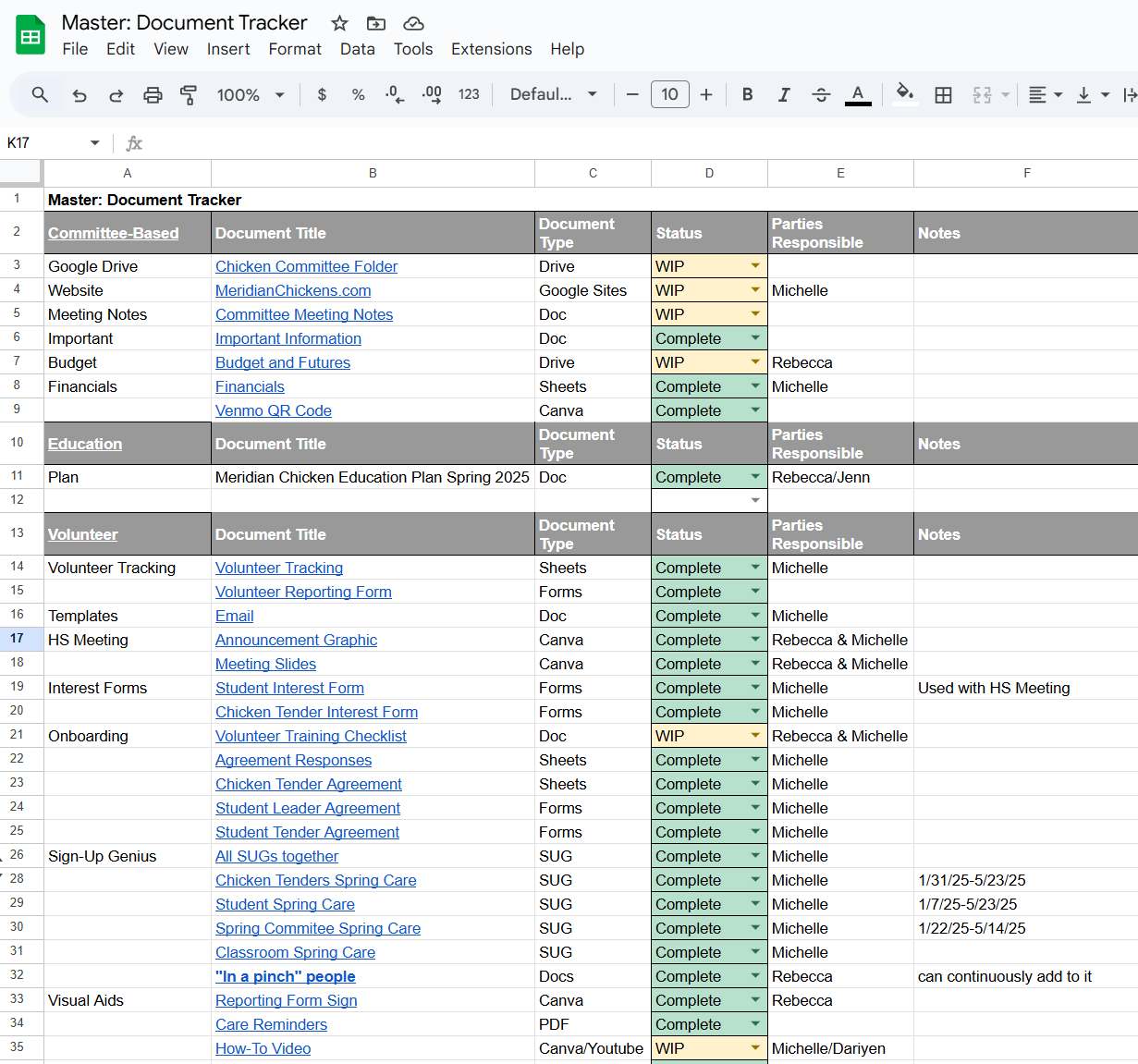The image size is (1138, 1064).
Task: Select column B header
Action: (x=373, y=173)
